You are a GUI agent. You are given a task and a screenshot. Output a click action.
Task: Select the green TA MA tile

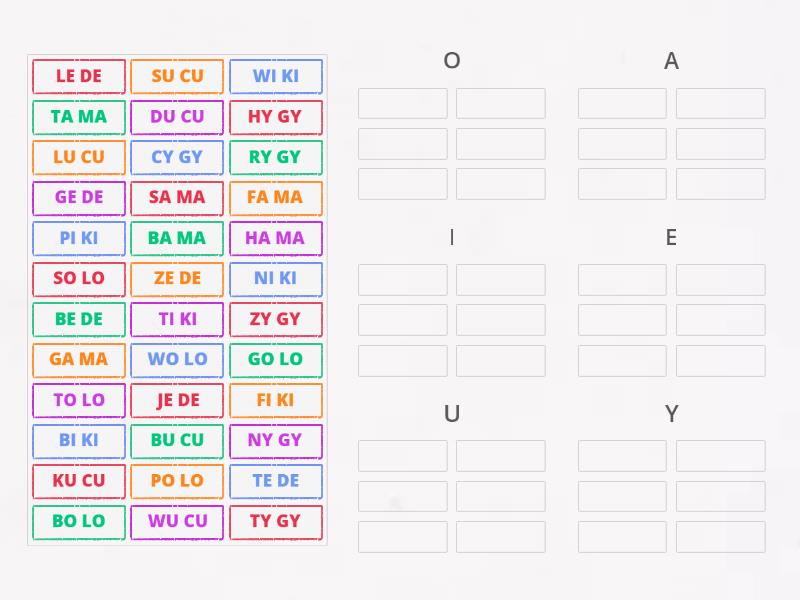[x=79, y=117]
